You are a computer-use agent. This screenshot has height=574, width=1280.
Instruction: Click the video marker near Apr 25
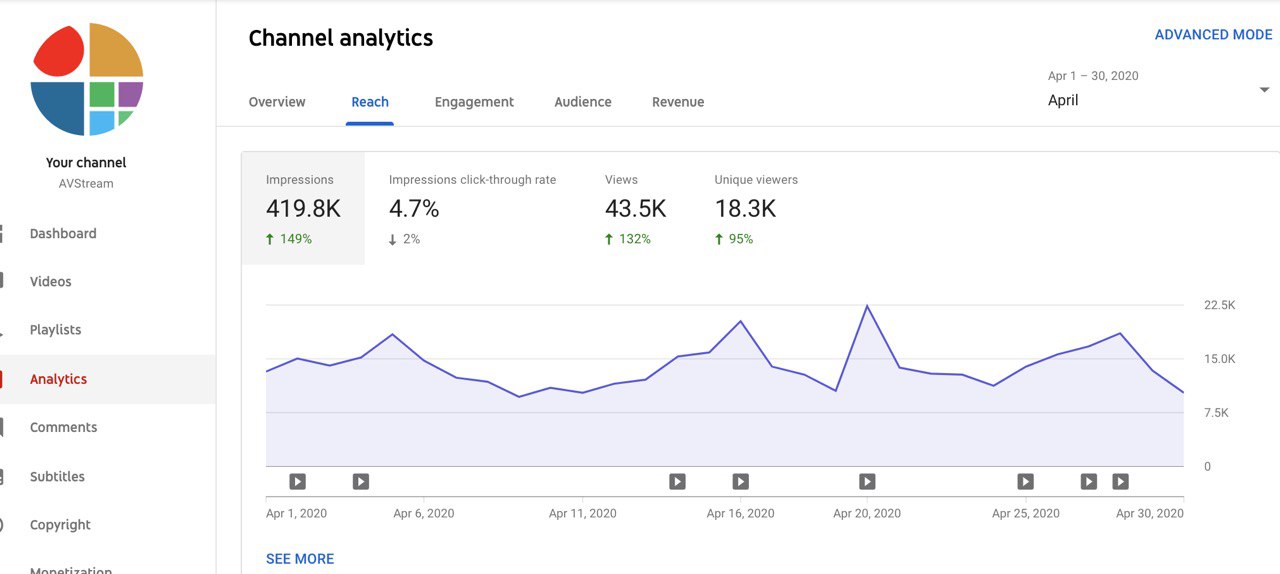pyautogui.click(x=1025, y=482)
